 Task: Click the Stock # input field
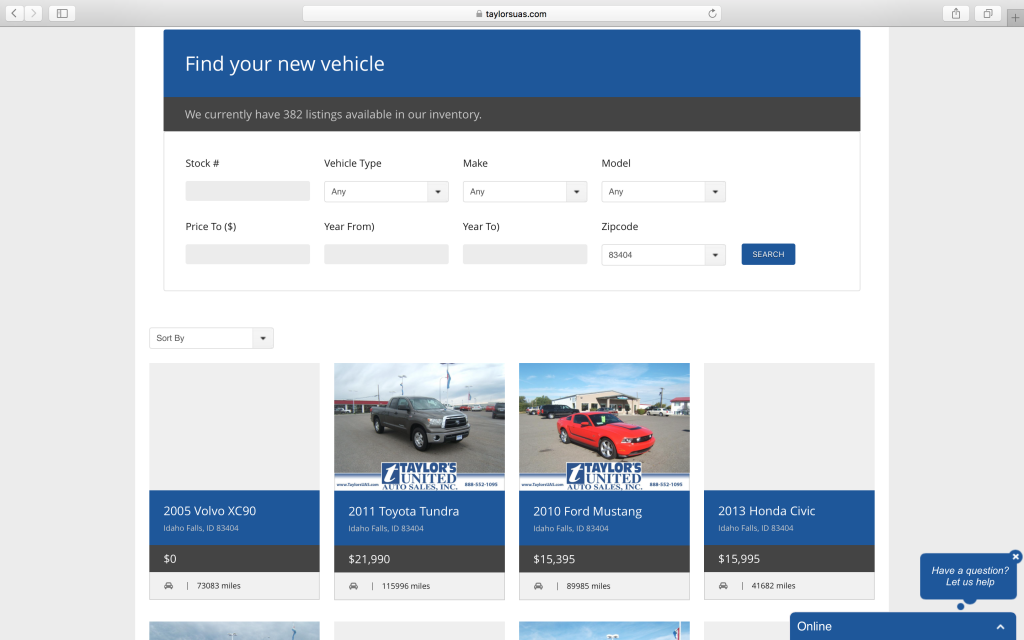point(248,191)
